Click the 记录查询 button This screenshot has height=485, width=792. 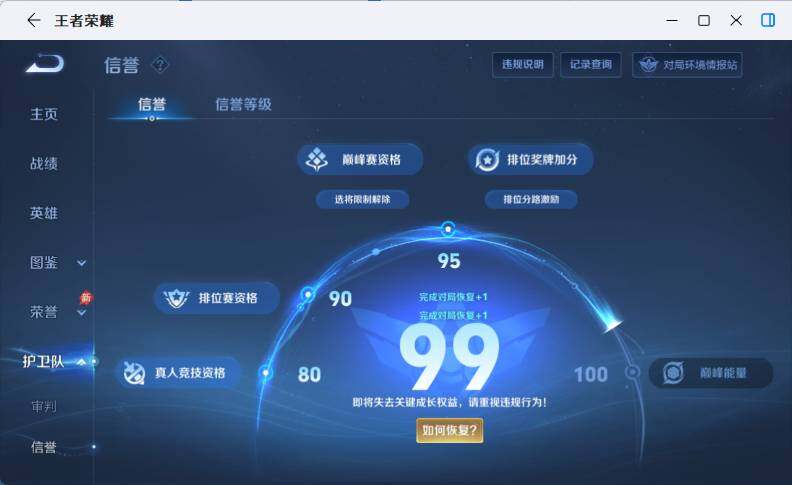[x=591, y=65]
